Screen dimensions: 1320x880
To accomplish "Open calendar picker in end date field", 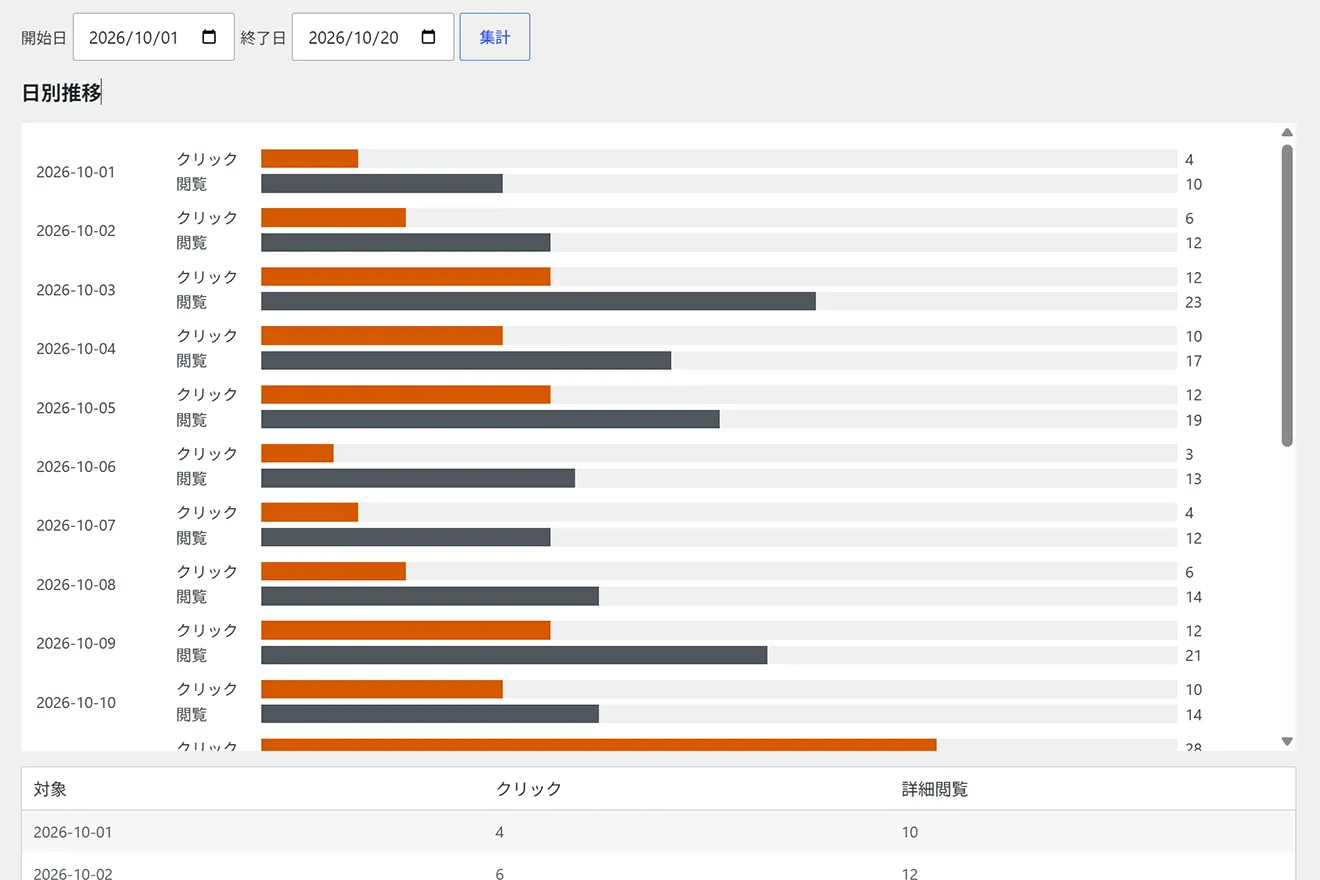I will coord(428,37).
